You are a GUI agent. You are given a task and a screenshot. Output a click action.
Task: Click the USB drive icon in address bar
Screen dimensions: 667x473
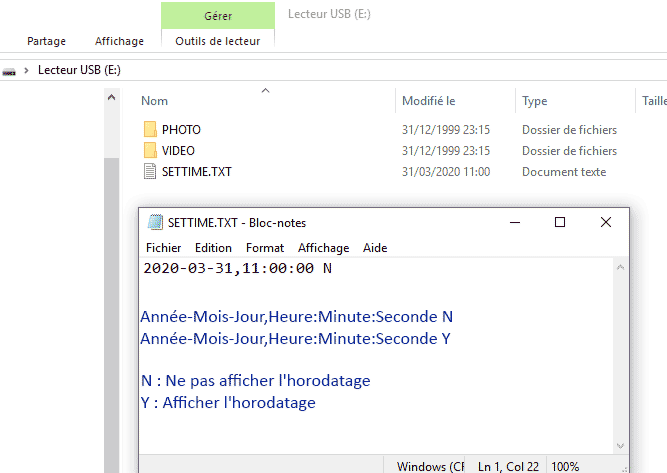point(10,71)
